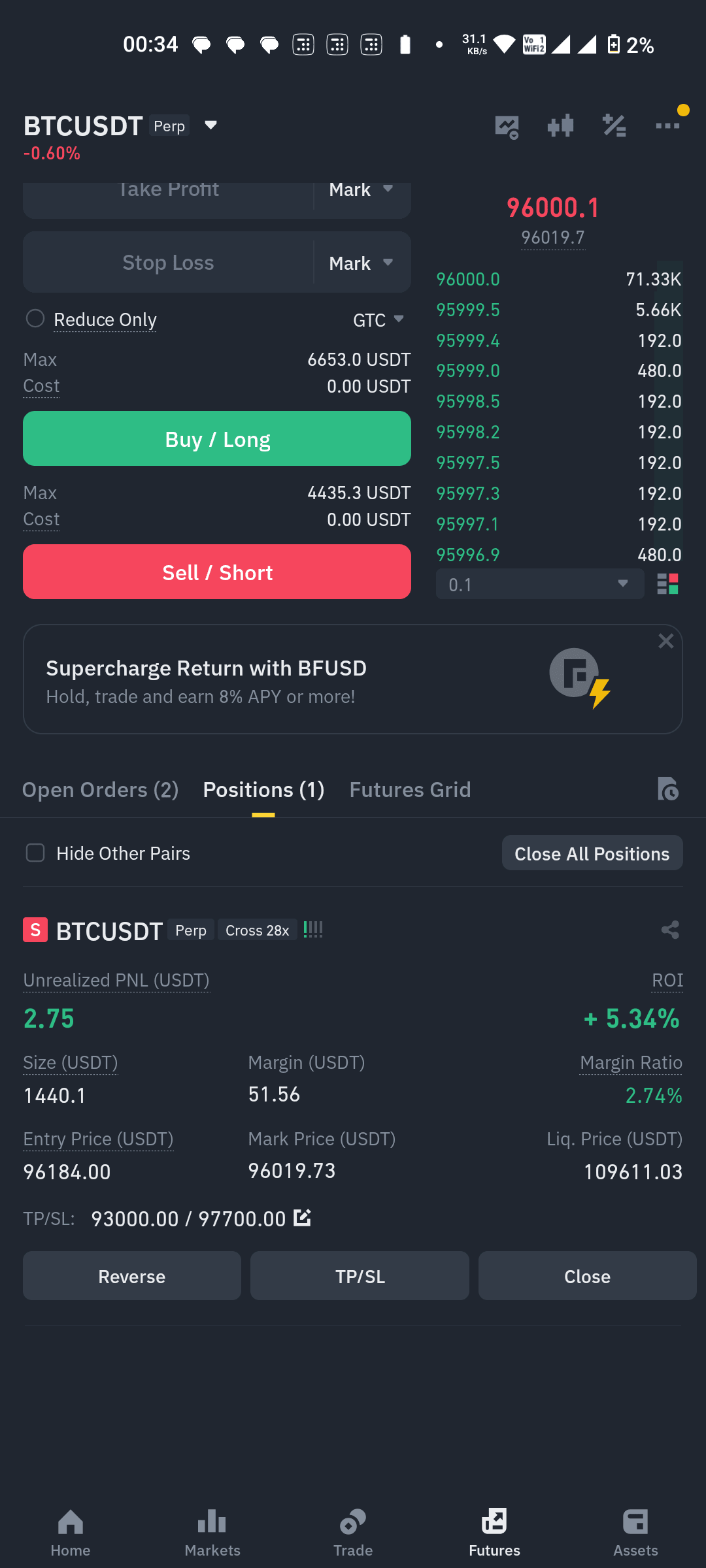Share the BTCUSDT position
Image resolution: width=706 pixels, height=1568 pixels.
[670, 930]
